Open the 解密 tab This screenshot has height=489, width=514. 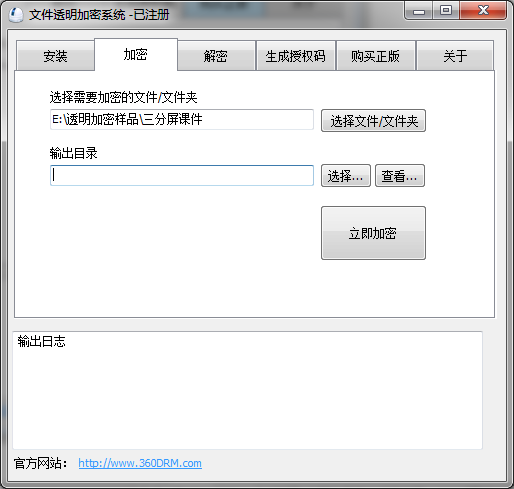coord(216,56)
